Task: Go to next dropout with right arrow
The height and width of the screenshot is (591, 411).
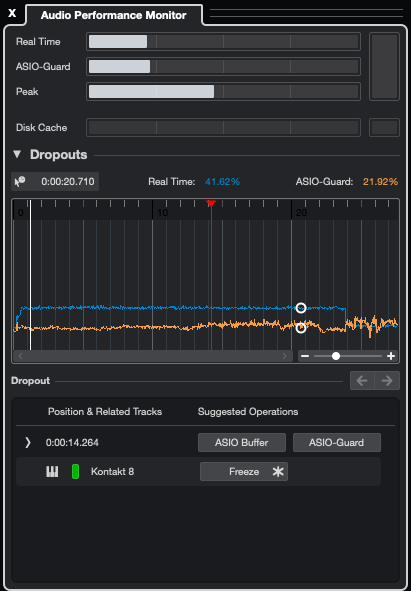Action: [387, 381]
